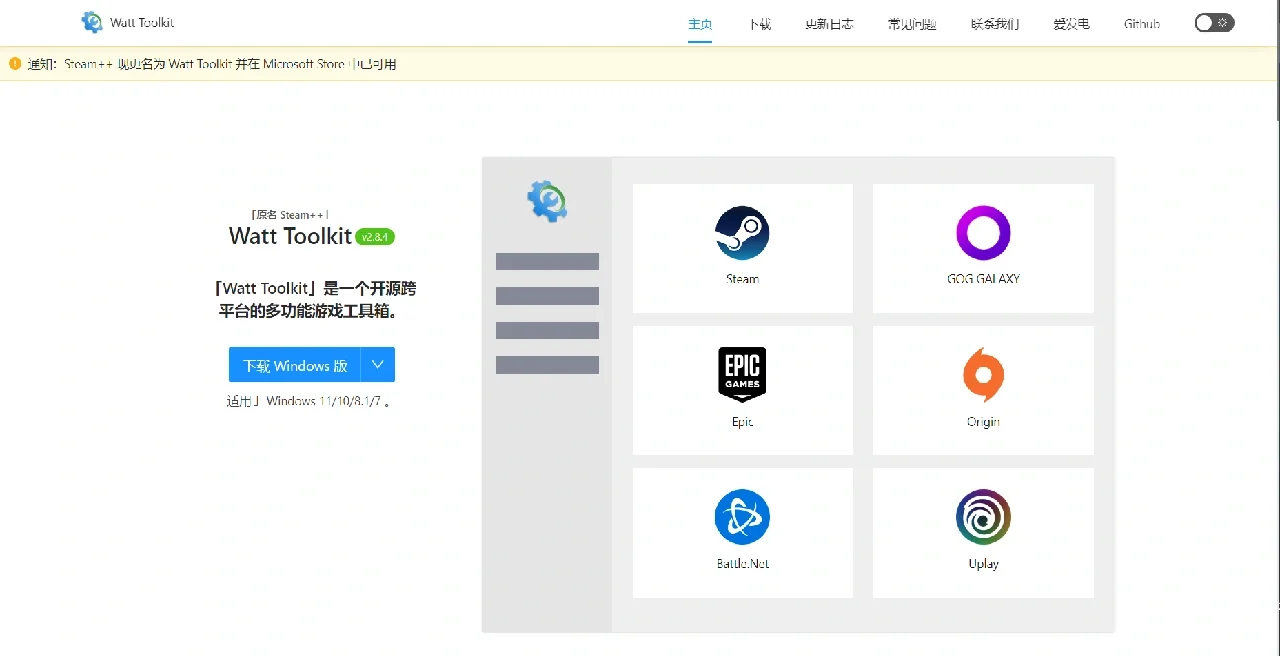Open the 下载 menu item
1280x656 pixels.
coord(759,24)
